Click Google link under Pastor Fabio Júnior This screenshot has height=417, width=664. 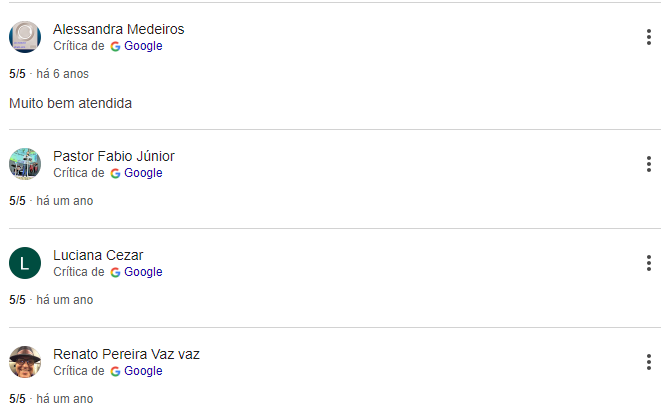[143, 173]
